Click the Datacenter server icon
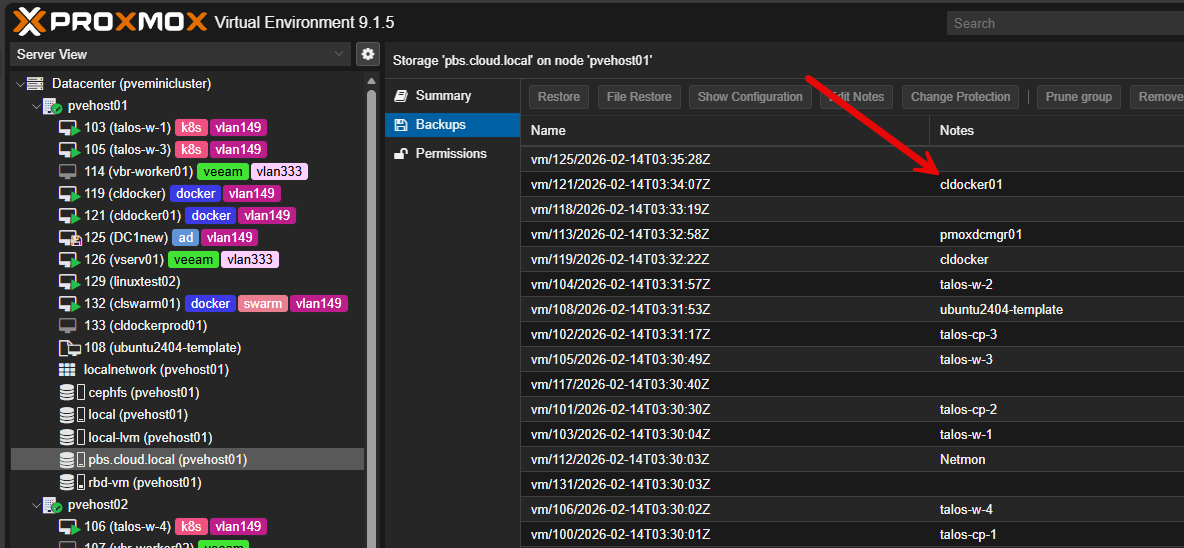The image size is (1184, 548). pyautogui.click(x=35, y=83)
